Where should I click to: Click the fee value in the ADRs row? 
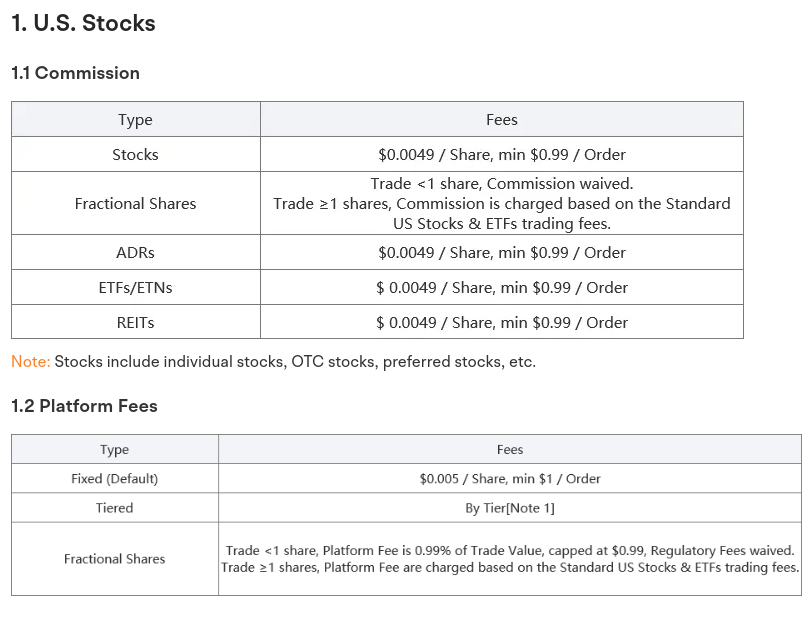501,253
